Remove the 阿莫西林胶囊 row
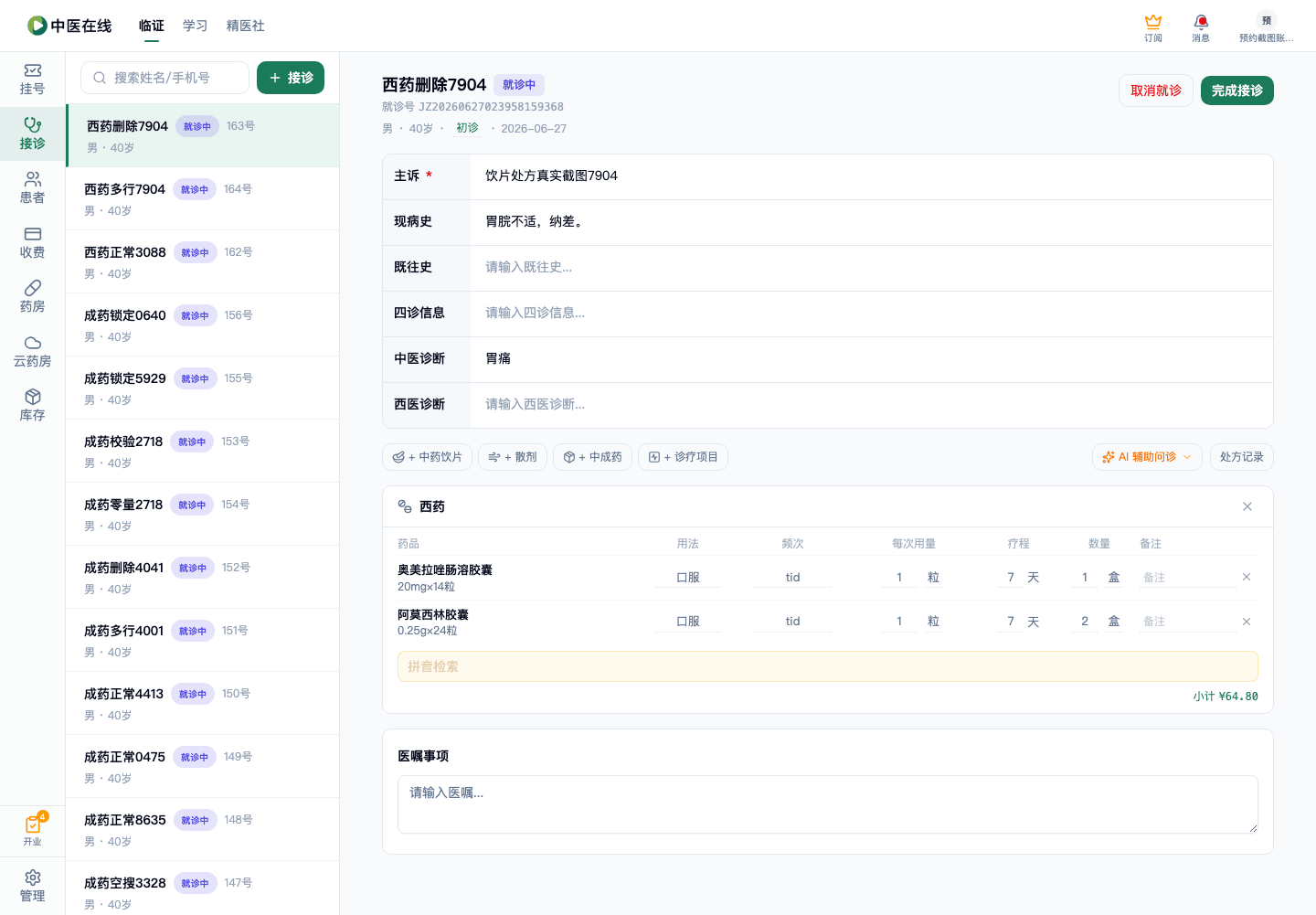The image size is (1316, 915). 1247,622
